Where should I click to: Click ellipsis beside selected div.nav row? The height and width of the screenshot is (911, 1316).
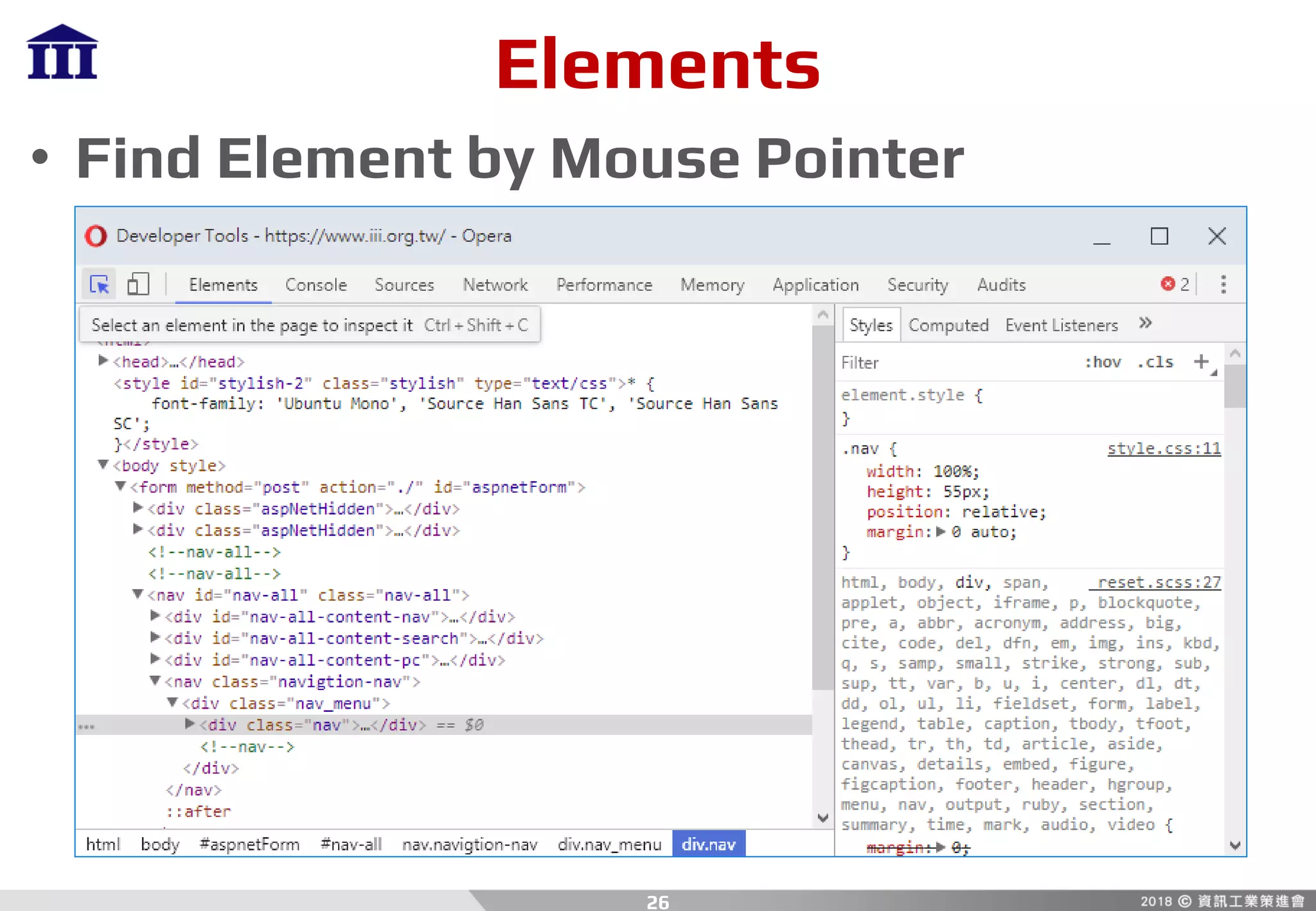(87, 727)
